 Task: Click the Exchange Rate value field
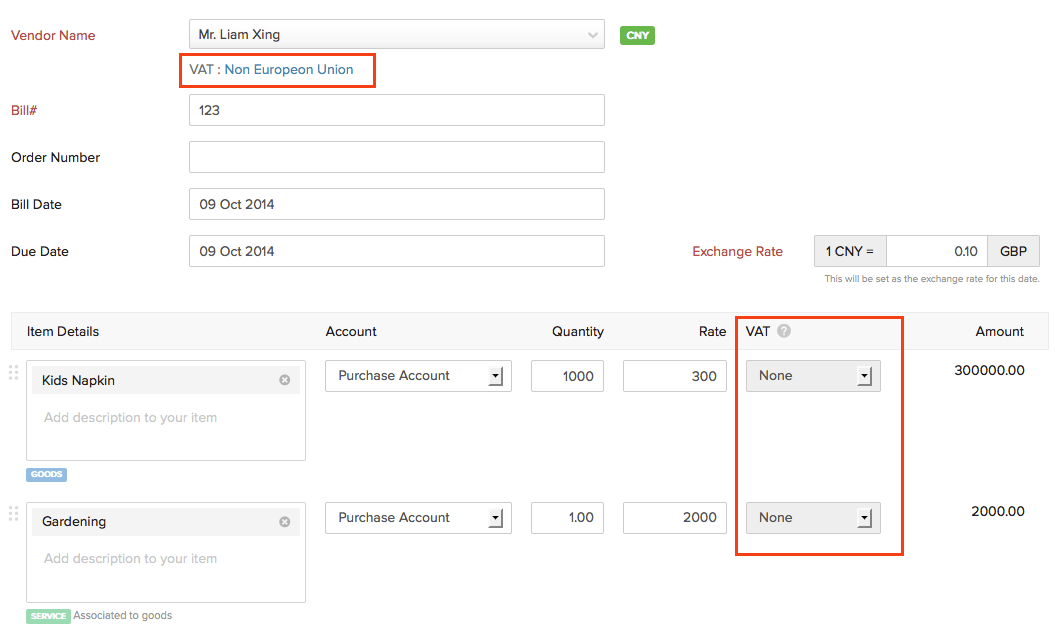tap(936, 251)
